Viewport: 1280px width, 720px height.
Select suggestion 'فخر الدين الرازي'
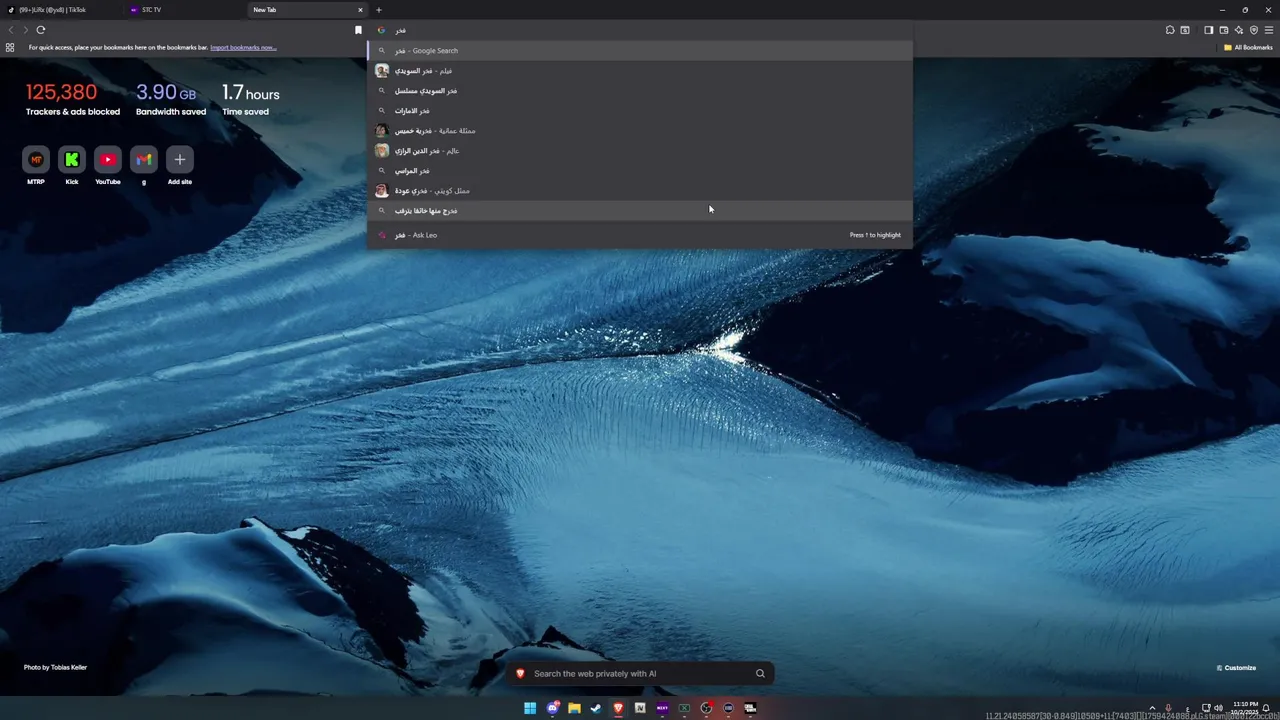[x=640, y=151]
